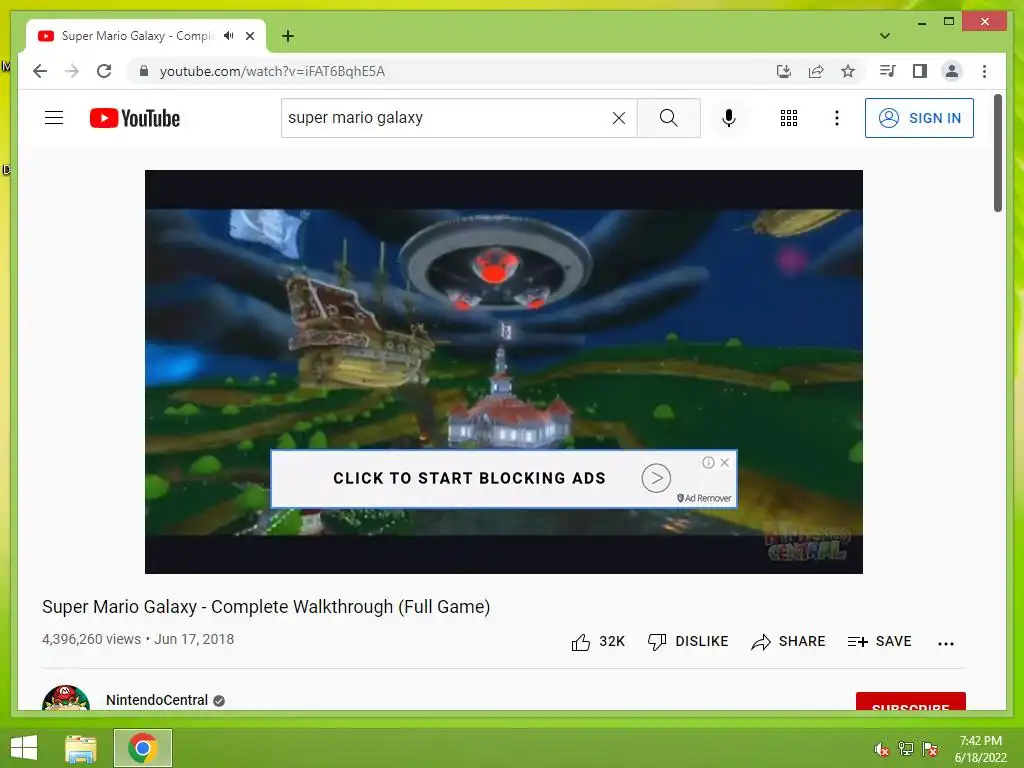Install app icon in address bar
Viewport: 1024px width, 768px height.
(784, 71)
